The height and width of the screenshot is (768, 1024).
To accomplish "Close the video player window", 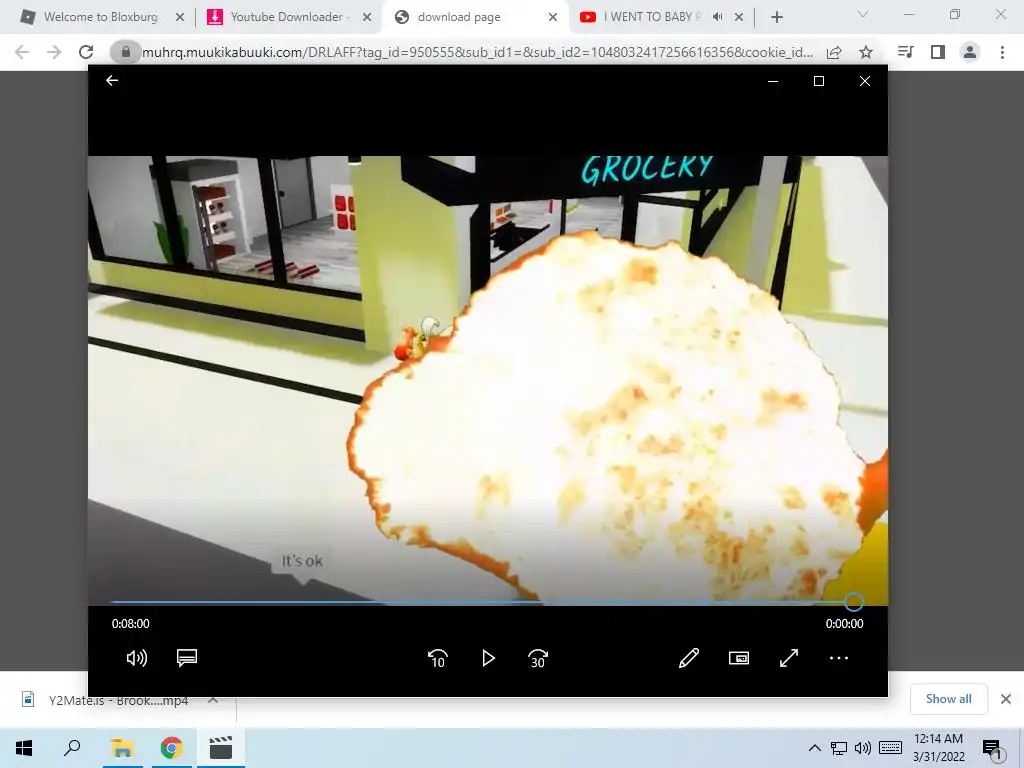I will pyautogui.click(x=865, y=81).
